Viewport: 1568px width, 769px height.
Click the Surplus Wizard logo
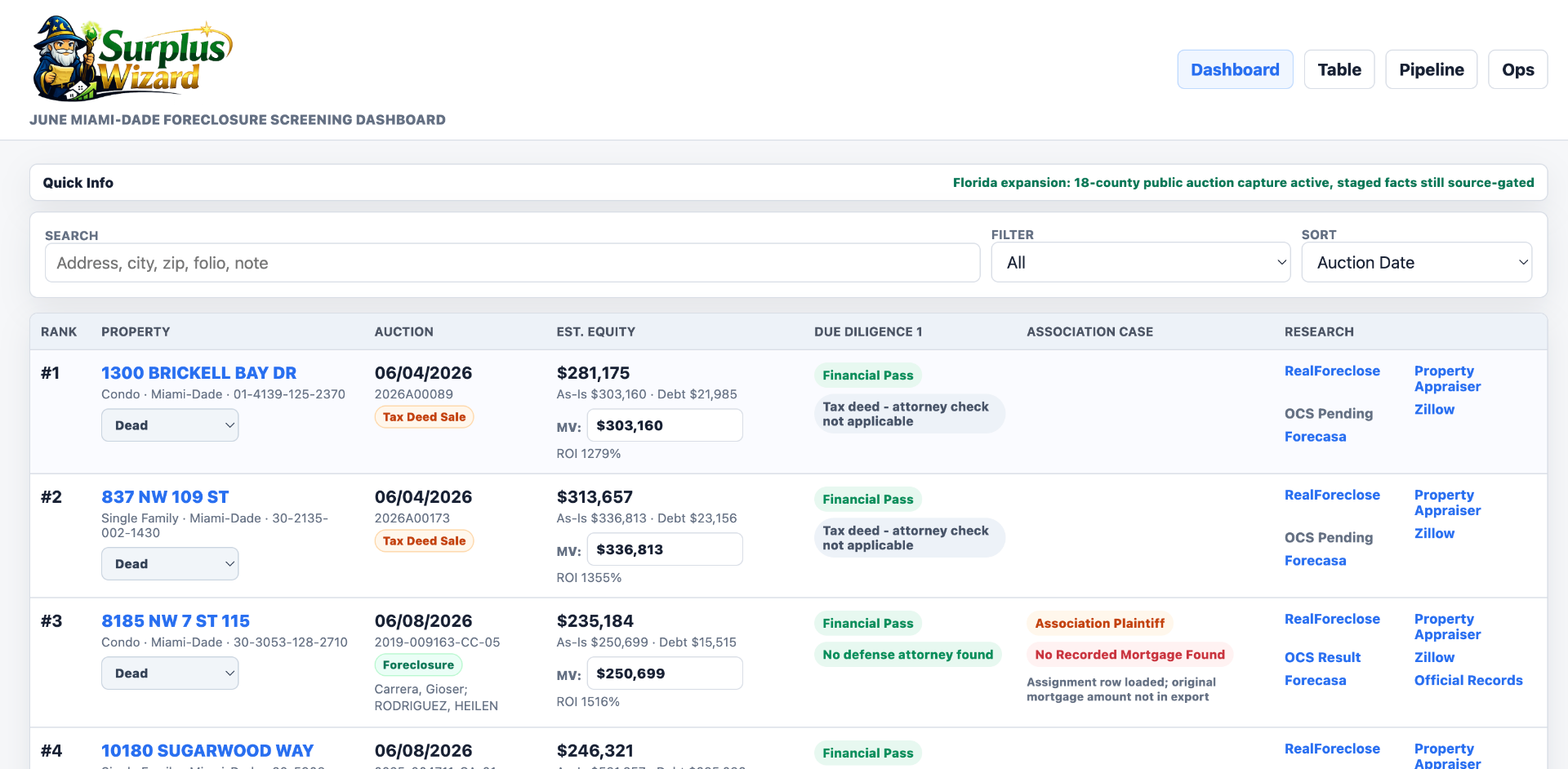click(132, 59)
